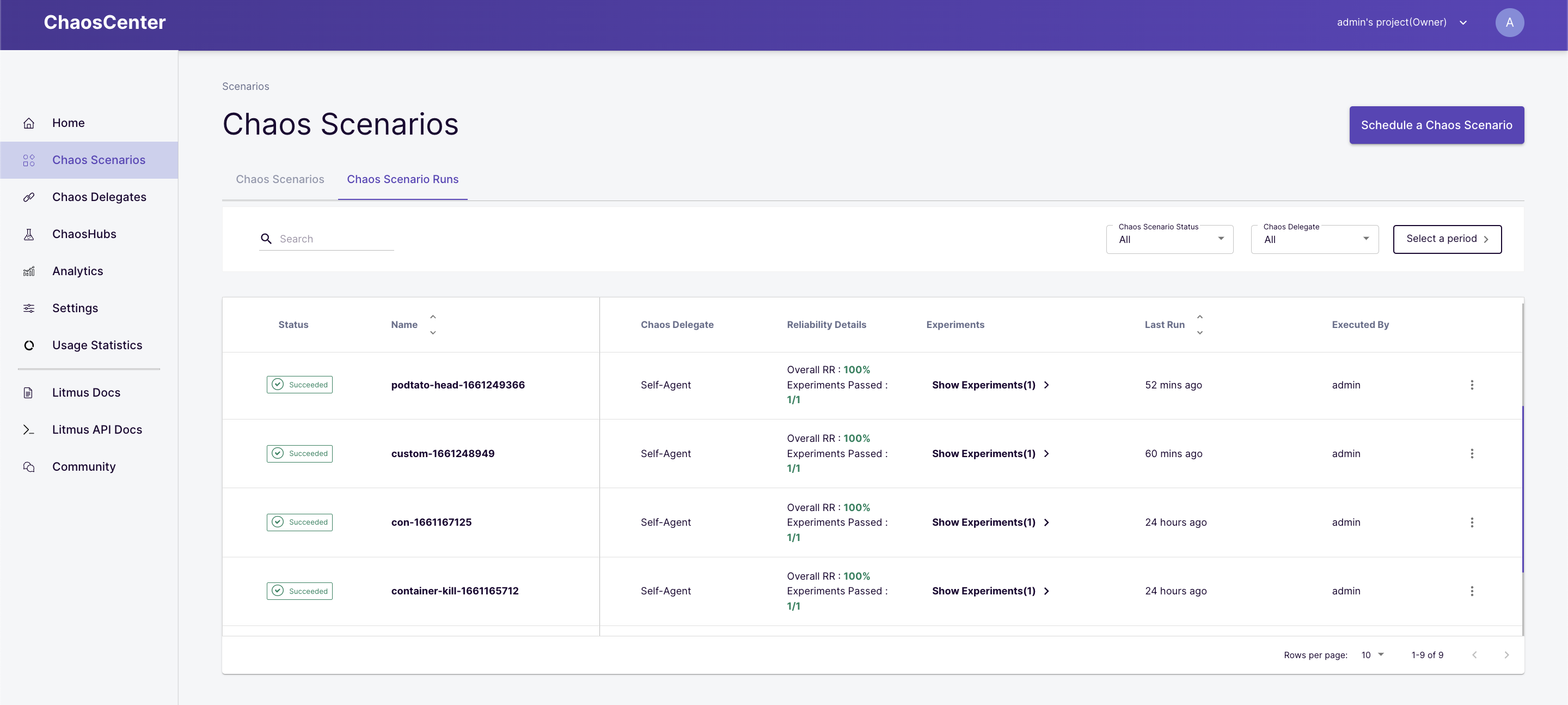Click the Usage Statistics circle icon
1568x705 pixels.
pyautogui.click(x=29, y=345)
